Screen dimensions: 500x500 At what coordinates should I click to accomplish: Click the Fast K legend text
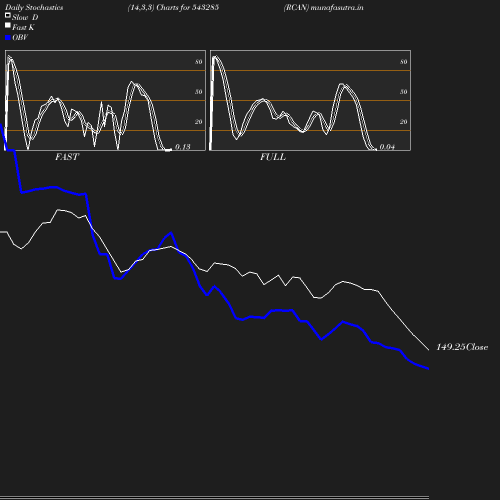(23, 28)
